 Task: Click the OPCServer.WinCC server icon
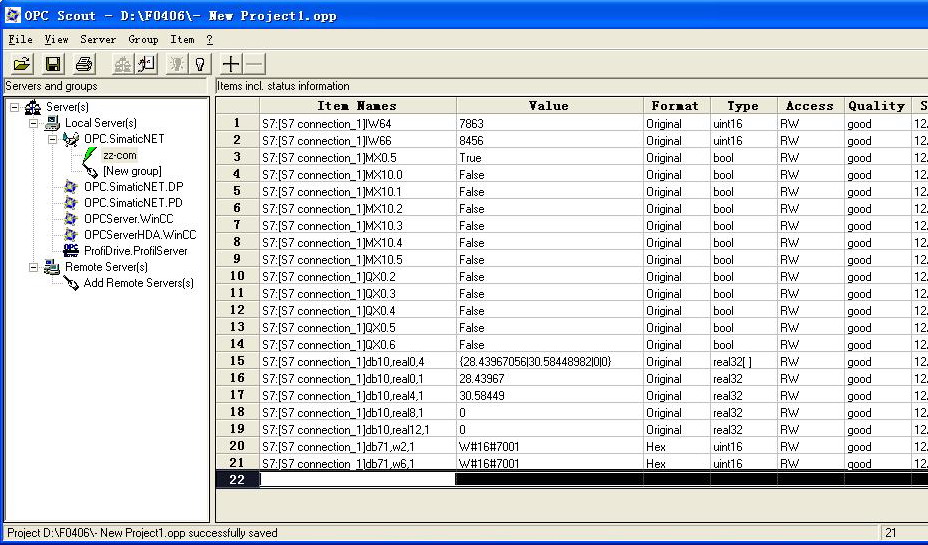point(71,219)
